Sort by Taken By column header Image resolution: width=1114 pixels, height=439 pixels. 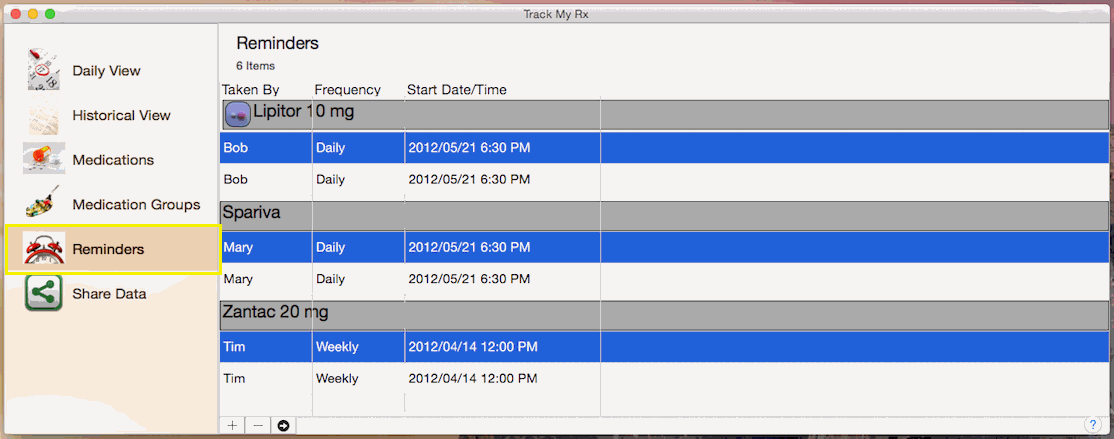pyautogui.click(x=251, y=90)
